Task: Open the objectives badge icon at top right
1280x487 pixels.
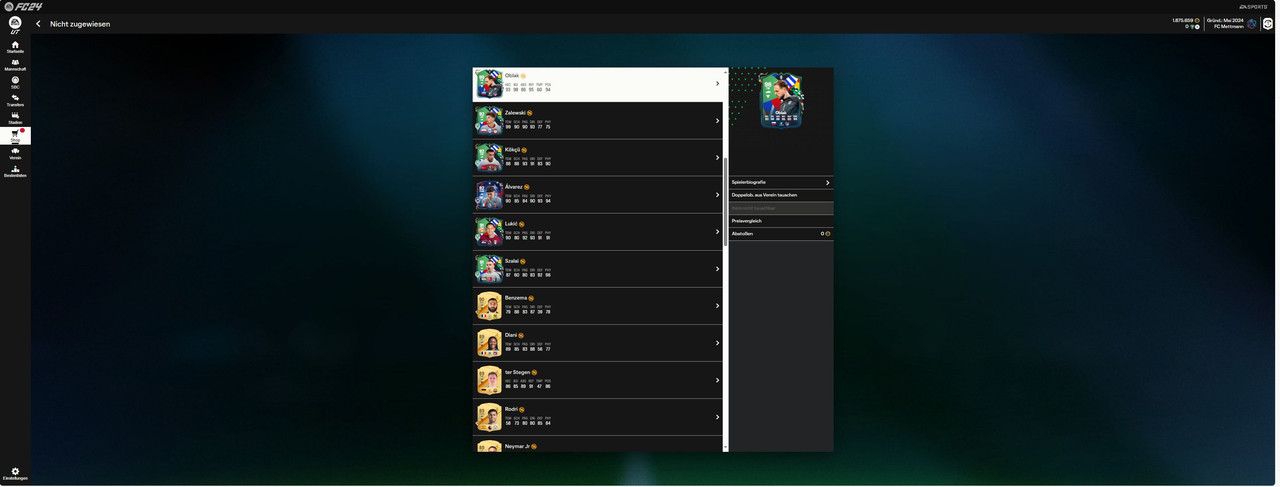Action: (x=1268, y=23)
